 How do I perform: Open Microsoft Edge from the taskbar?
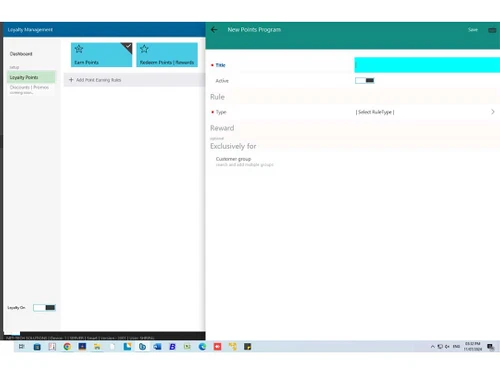click(x=202, y=347)
